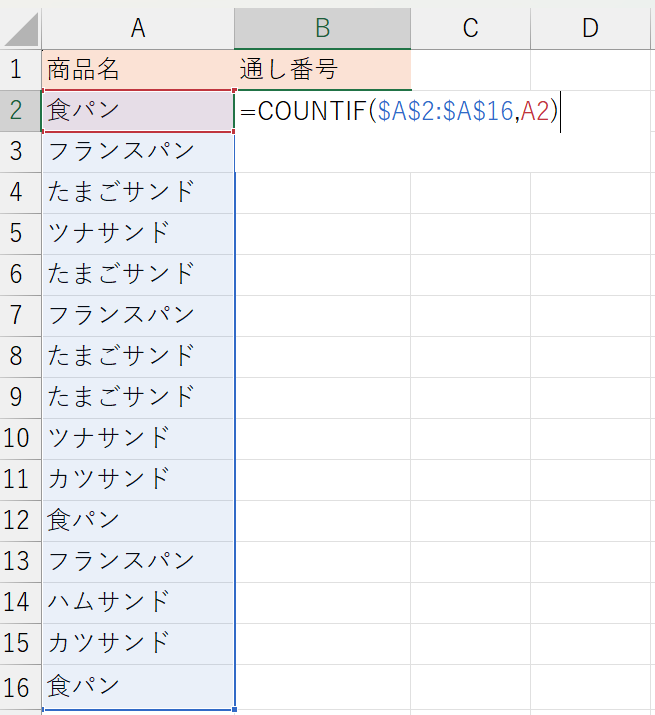Click cell A11 カツサンド

tap(138, 480)
